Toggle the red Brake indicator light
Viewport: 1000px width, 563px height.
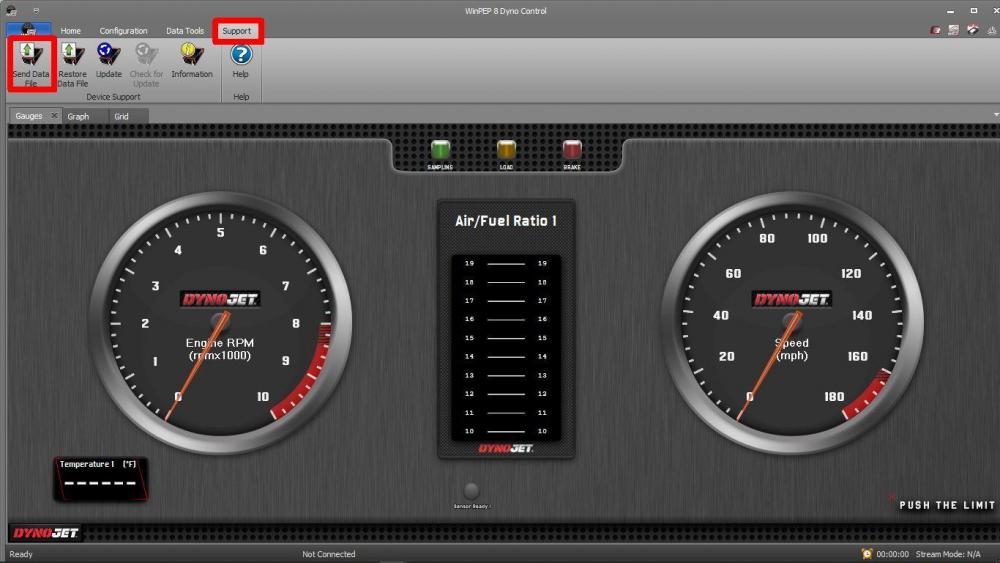click(572, 150)
